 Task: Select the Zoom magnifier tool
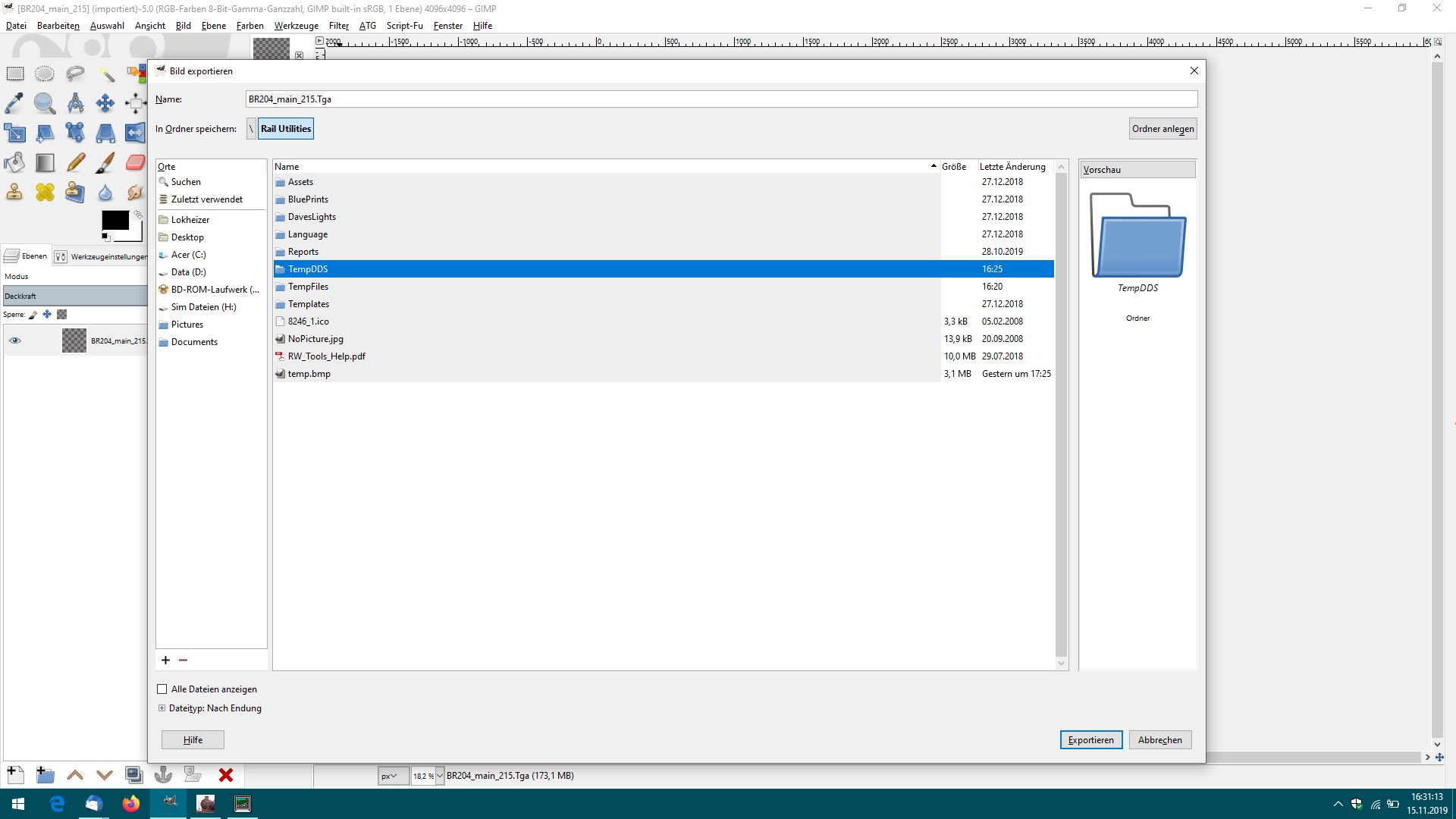[x=44, y=103]
